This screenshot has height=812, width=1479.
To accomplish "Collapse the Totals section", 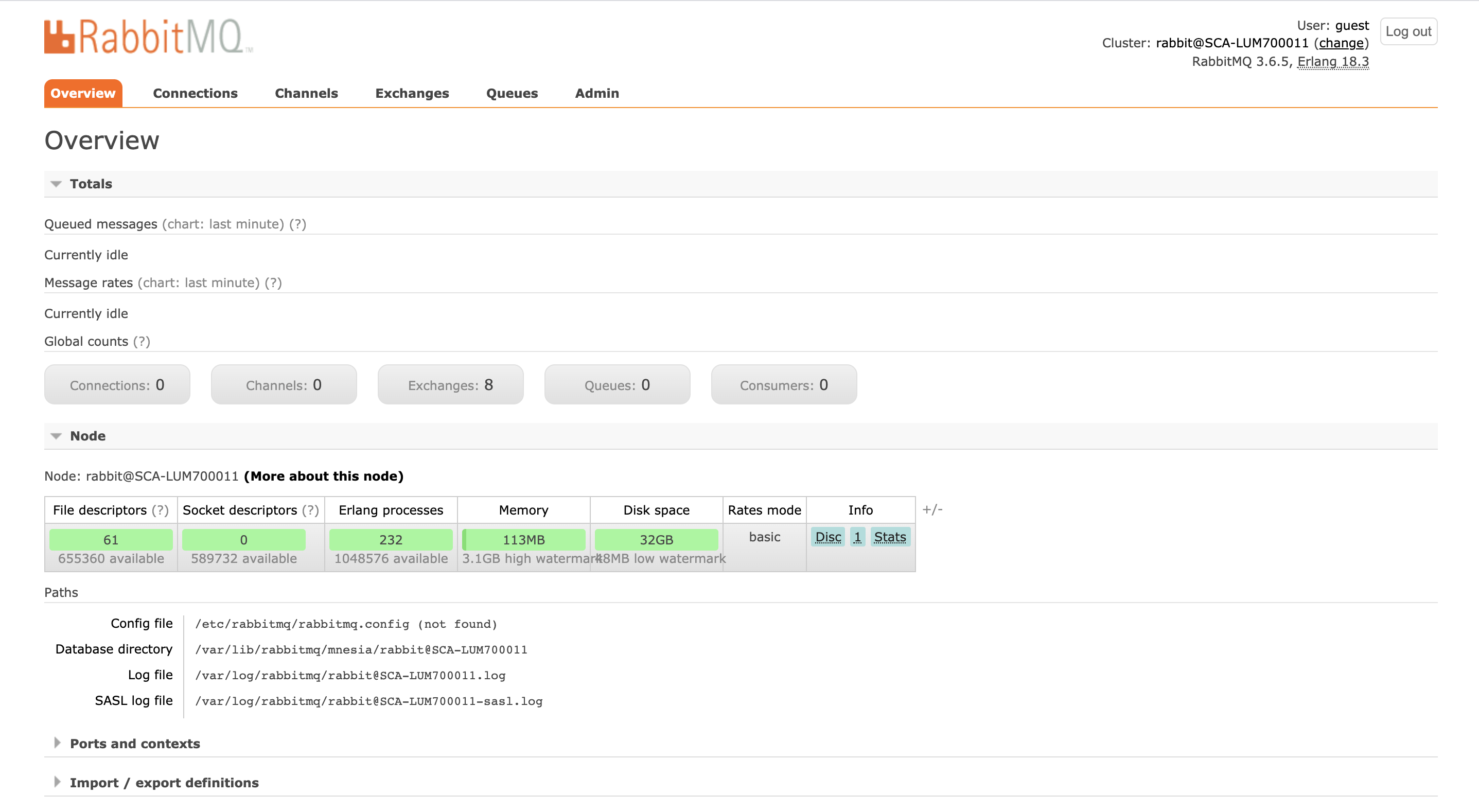I will (x=90, y=184).
